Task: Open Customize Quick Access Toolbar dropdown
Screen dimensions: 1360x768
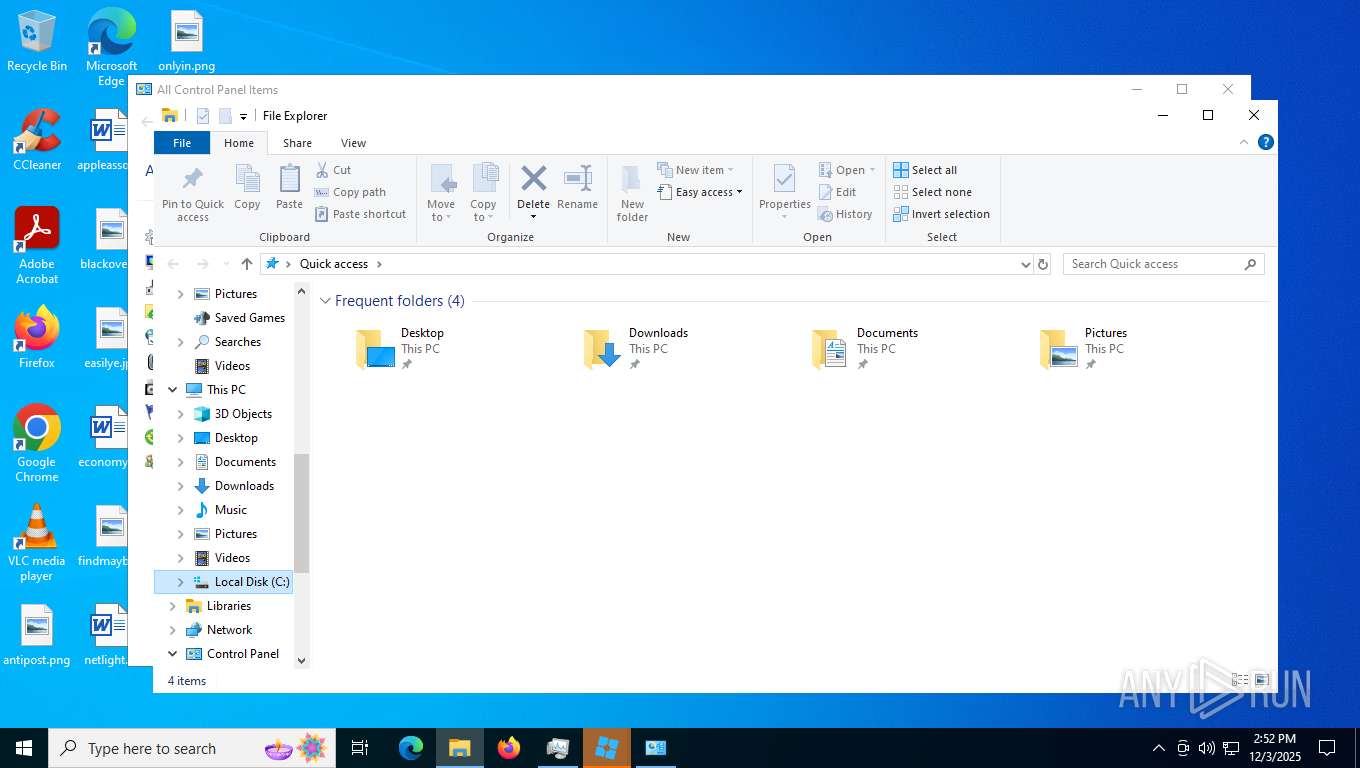Action: tap(243, 117)
